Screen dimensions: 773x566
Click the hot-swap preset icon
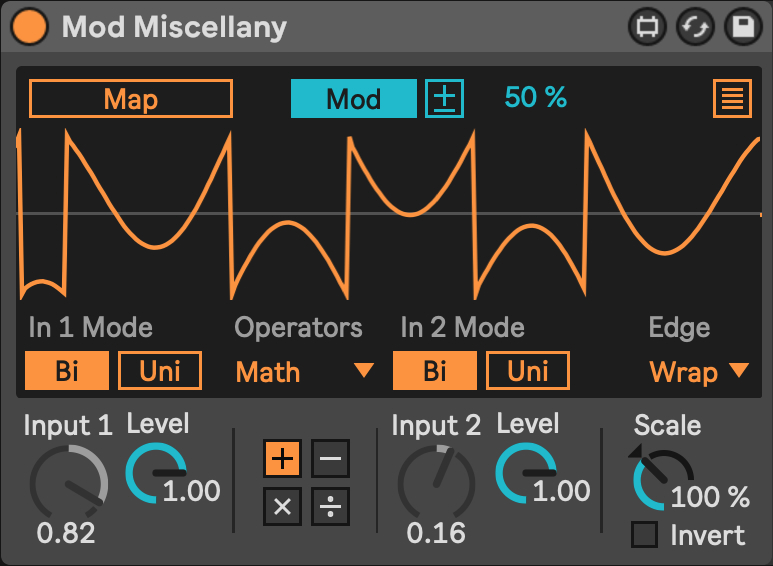695,27
